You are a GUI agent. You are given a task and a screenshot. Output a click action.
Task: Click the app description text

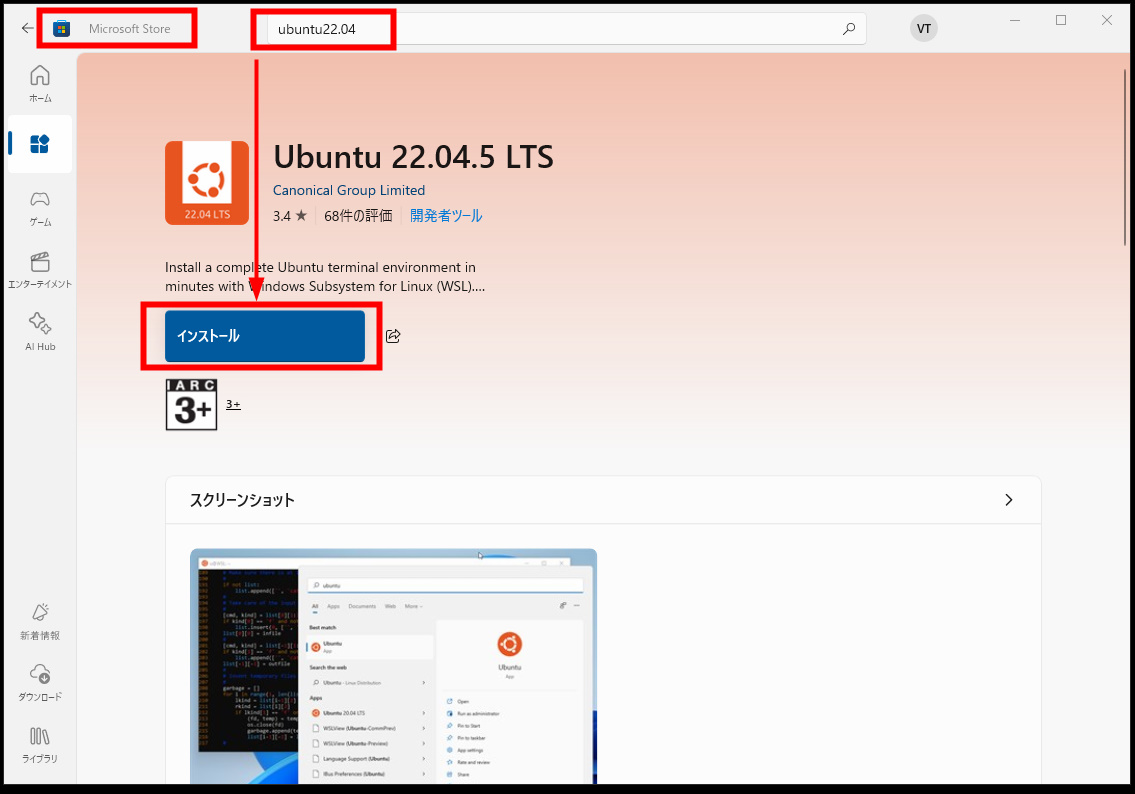pyautogui.click(x=325, y=276)
